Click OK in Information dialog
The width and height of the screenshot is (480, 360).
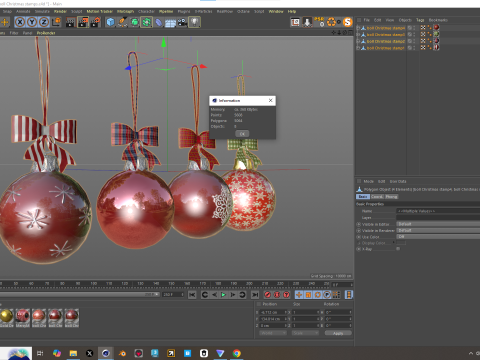click(x=242, y=134)
